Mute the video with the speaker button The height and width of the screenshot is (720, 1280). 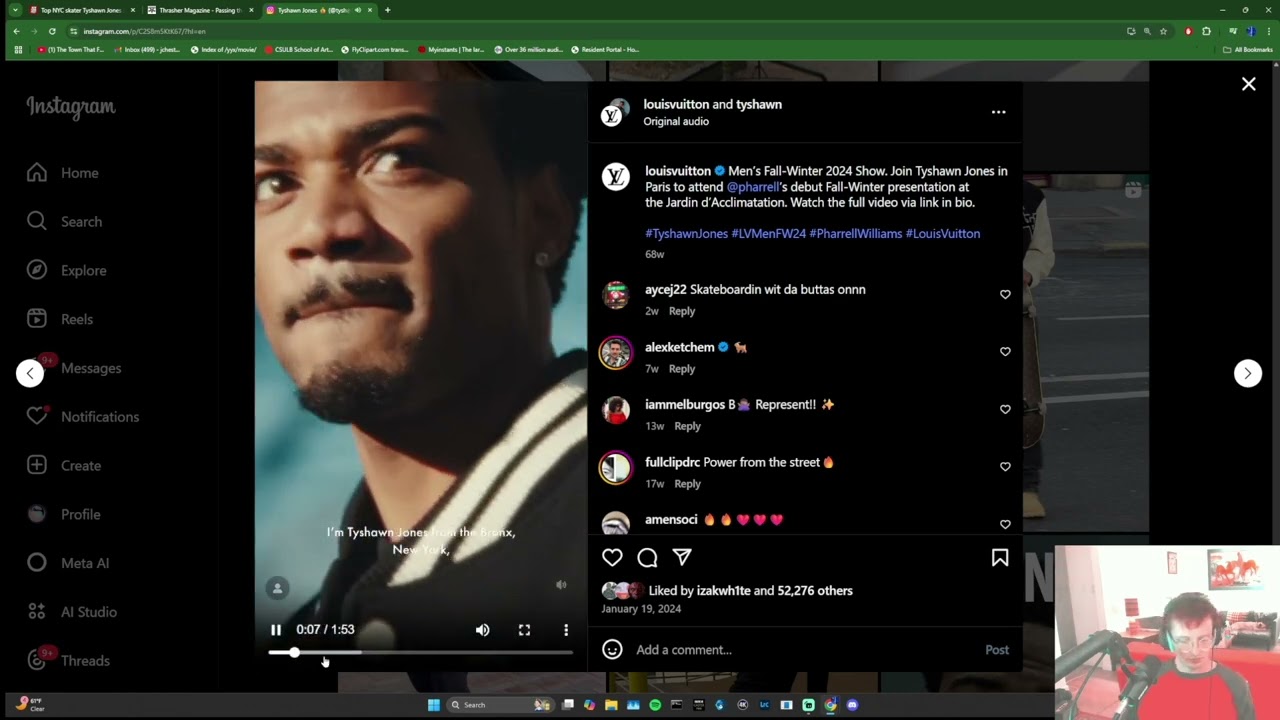click(x=482, y=630)
